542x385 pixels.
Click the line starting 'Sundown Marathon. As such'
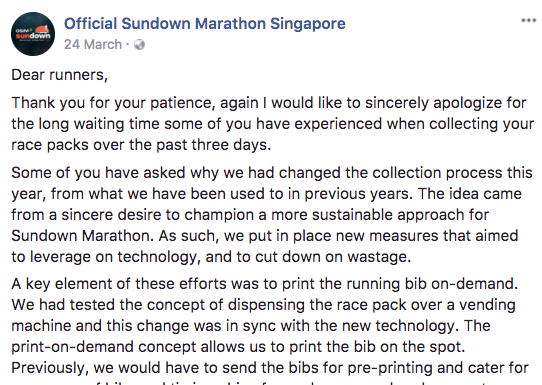point(265,236)
